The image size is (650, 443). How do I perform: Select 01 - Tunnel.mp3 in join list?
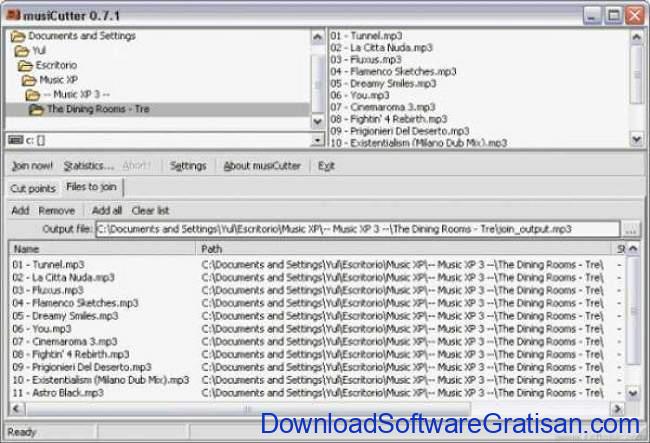click(49, 264)
